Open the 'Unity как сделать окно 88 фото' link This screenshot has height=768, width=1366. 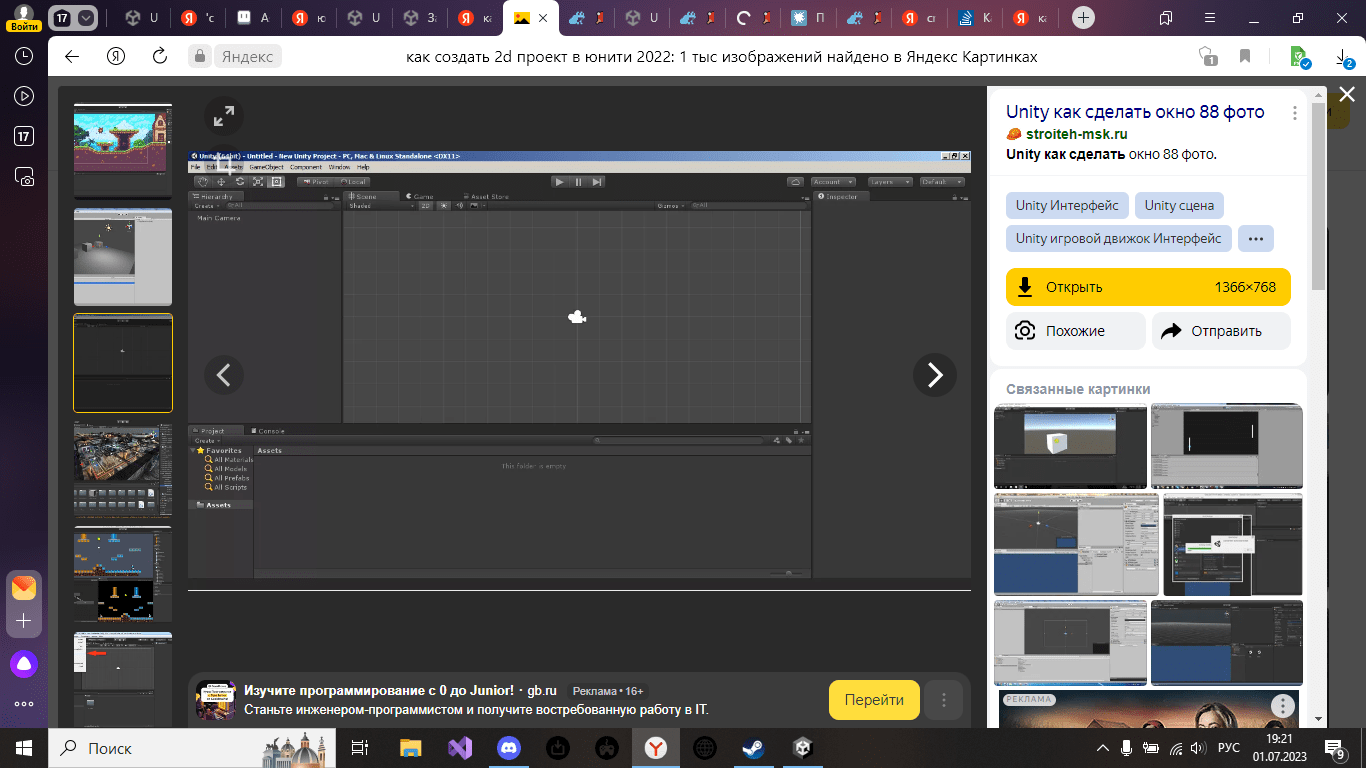1135,112
